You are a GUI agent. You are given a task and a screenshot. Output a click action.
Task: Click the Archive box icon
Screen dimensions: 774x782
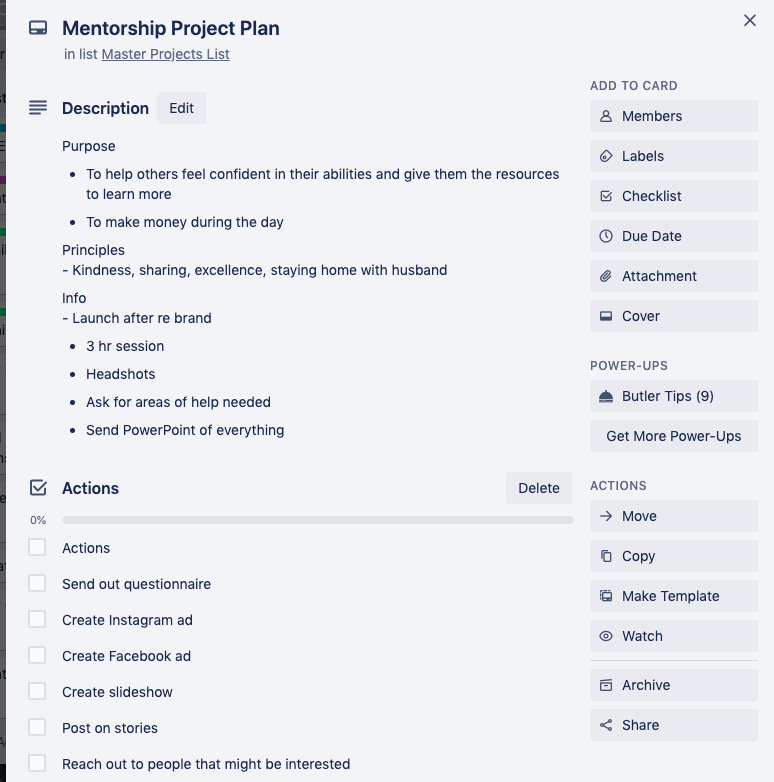pyautogui.click(x=606, y=685)
